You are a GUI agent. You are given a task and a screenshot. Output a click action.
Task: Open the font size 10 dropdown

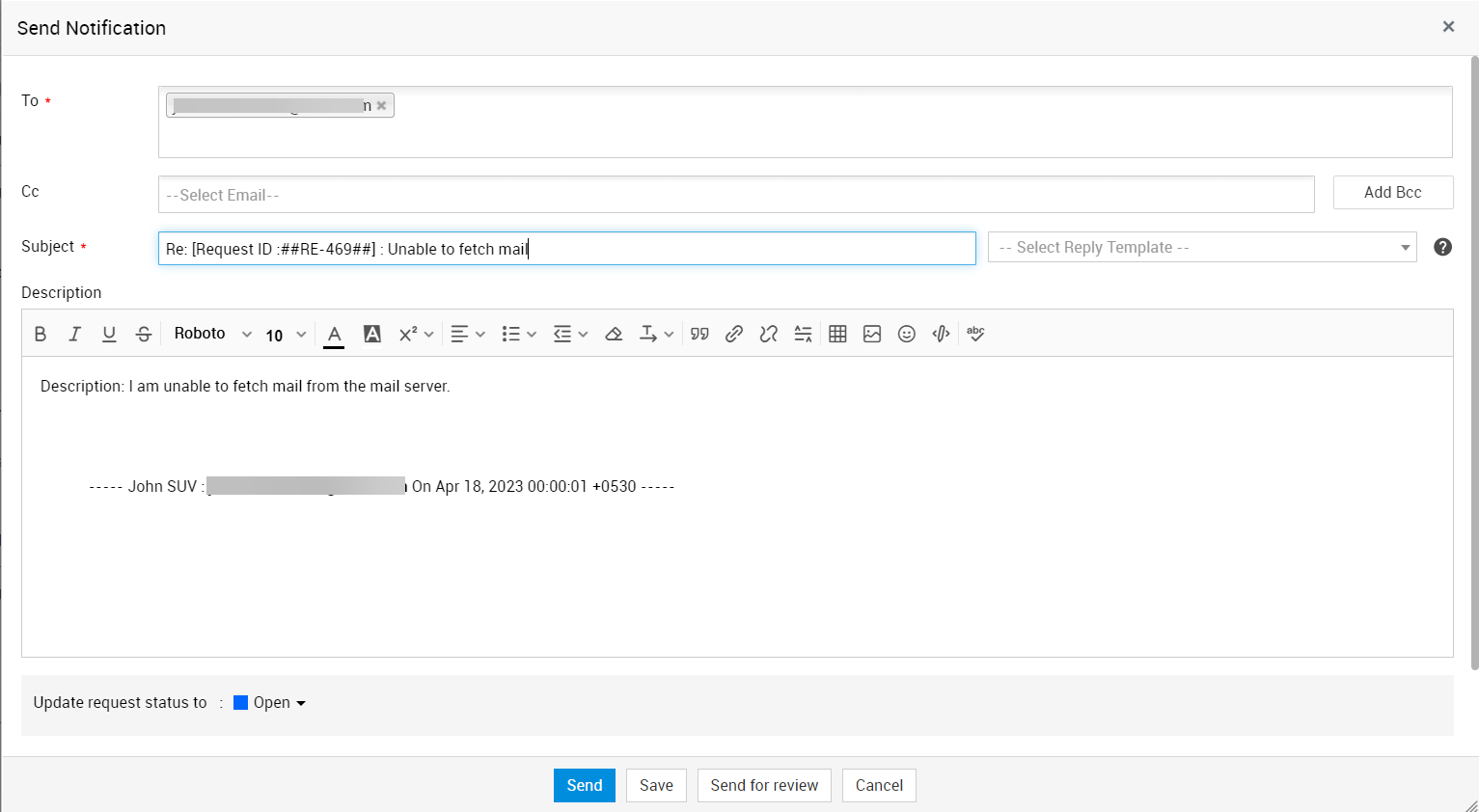(x=286, y=335)
